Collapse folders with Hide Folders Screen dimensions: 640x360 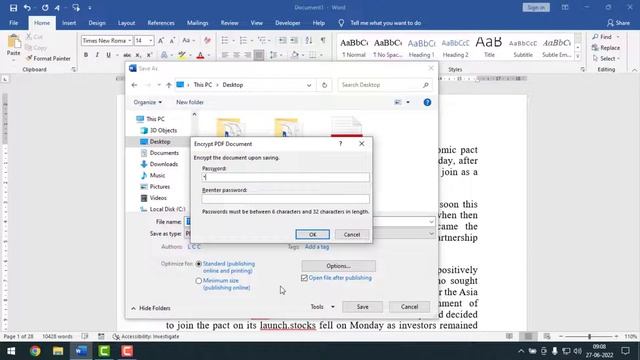151,308
